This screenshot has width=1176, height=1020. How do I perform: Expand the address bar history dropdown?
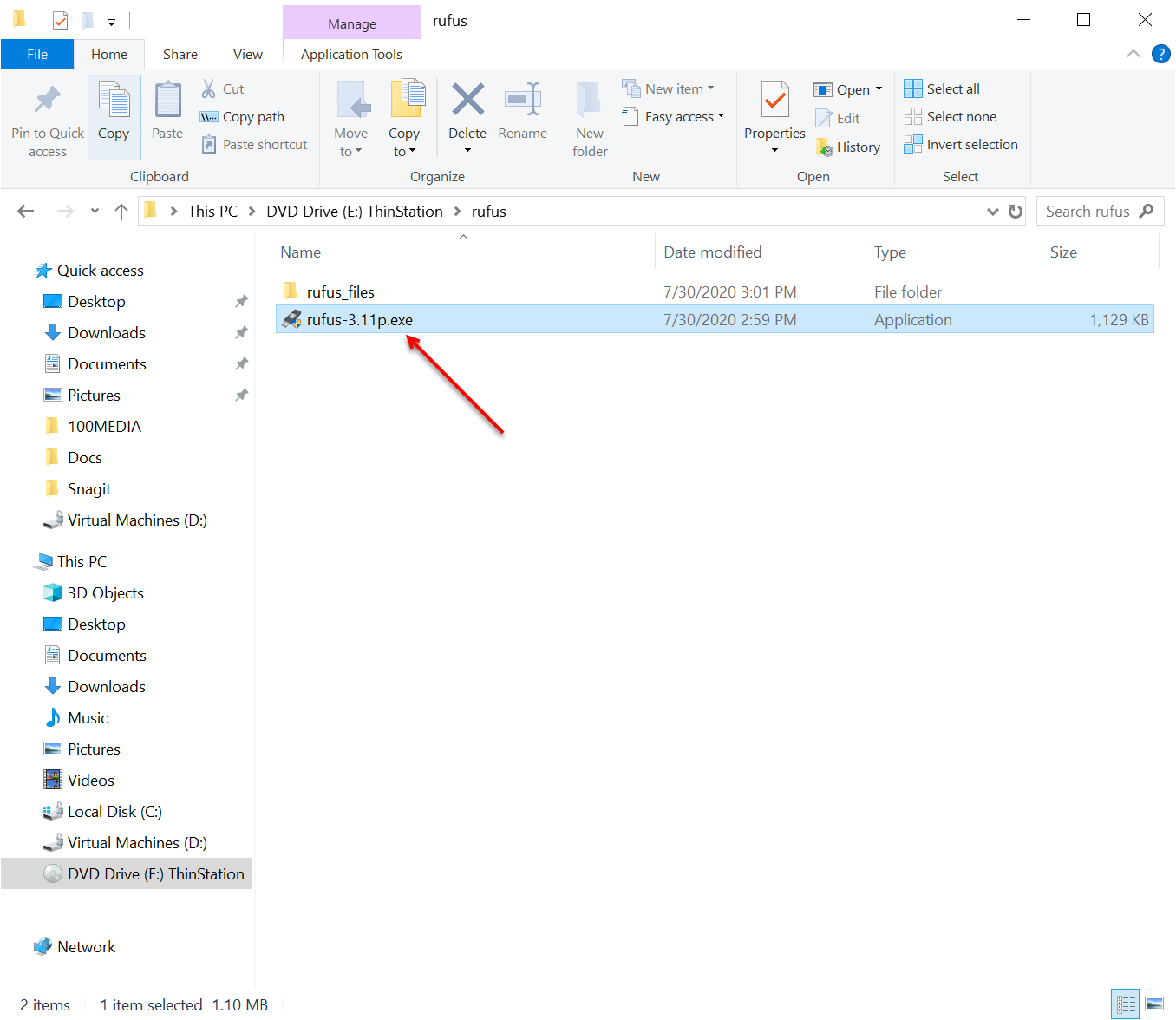(993, 212)
